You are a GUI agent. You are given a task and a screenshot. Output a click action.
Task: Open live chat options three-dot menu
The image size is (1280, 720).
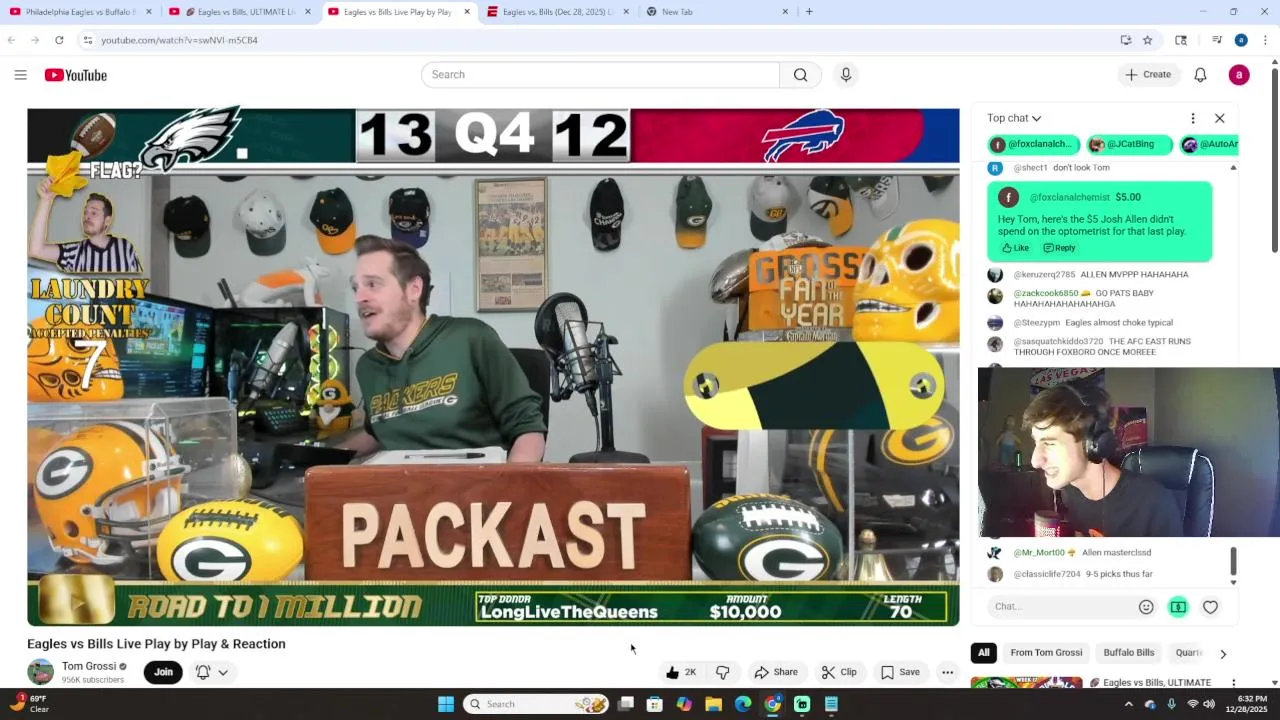1192,118
